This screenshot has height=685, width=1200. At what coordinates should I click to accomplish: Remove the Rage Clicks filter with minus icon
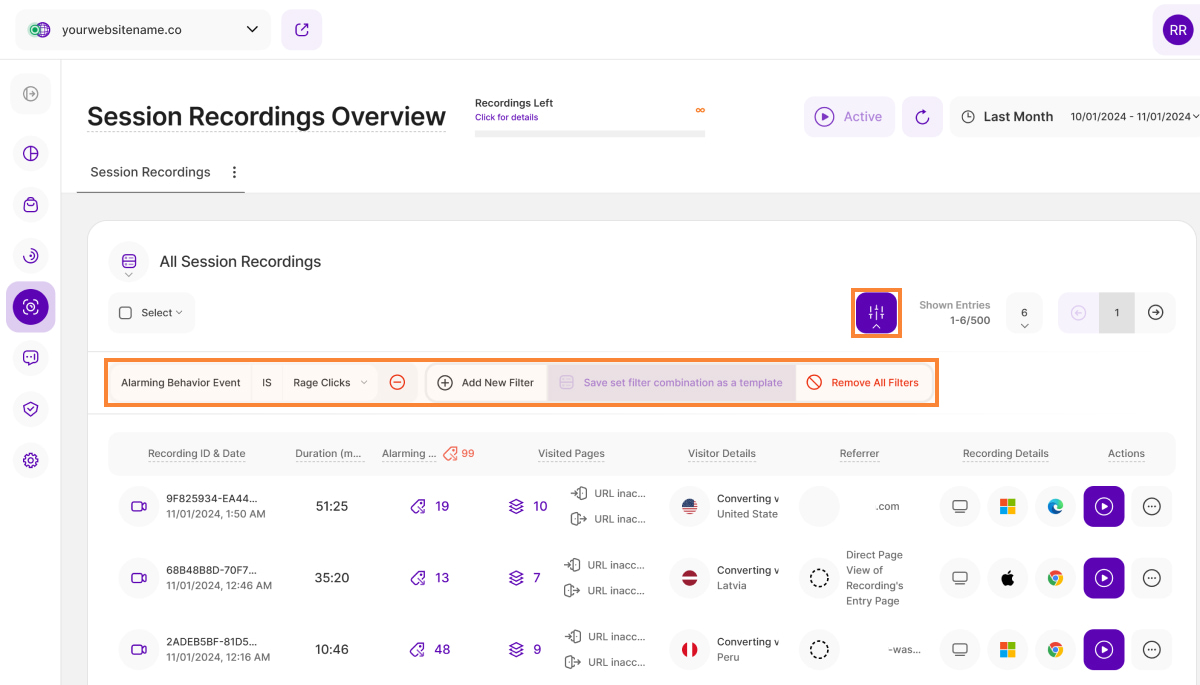[397, 383]
